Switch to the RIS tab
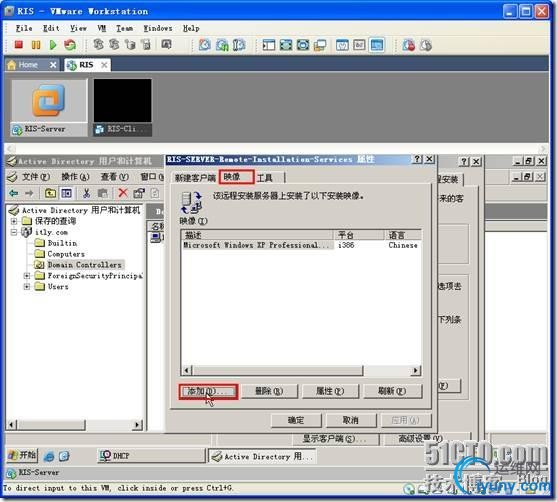Screen dimensions: 557x502 point(87,65)
